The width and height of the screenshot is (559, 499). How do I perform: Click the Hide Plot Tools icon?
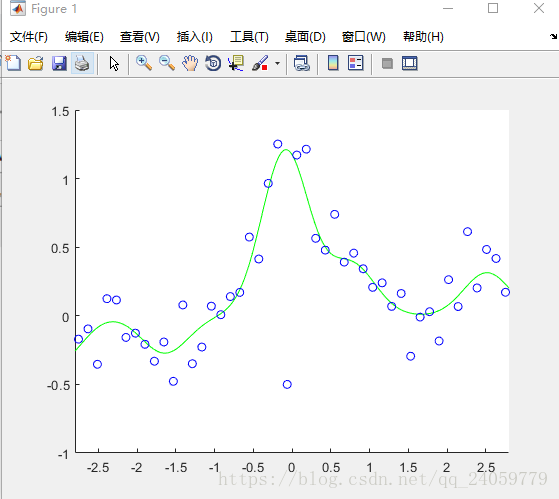click(x=387, y=63)
